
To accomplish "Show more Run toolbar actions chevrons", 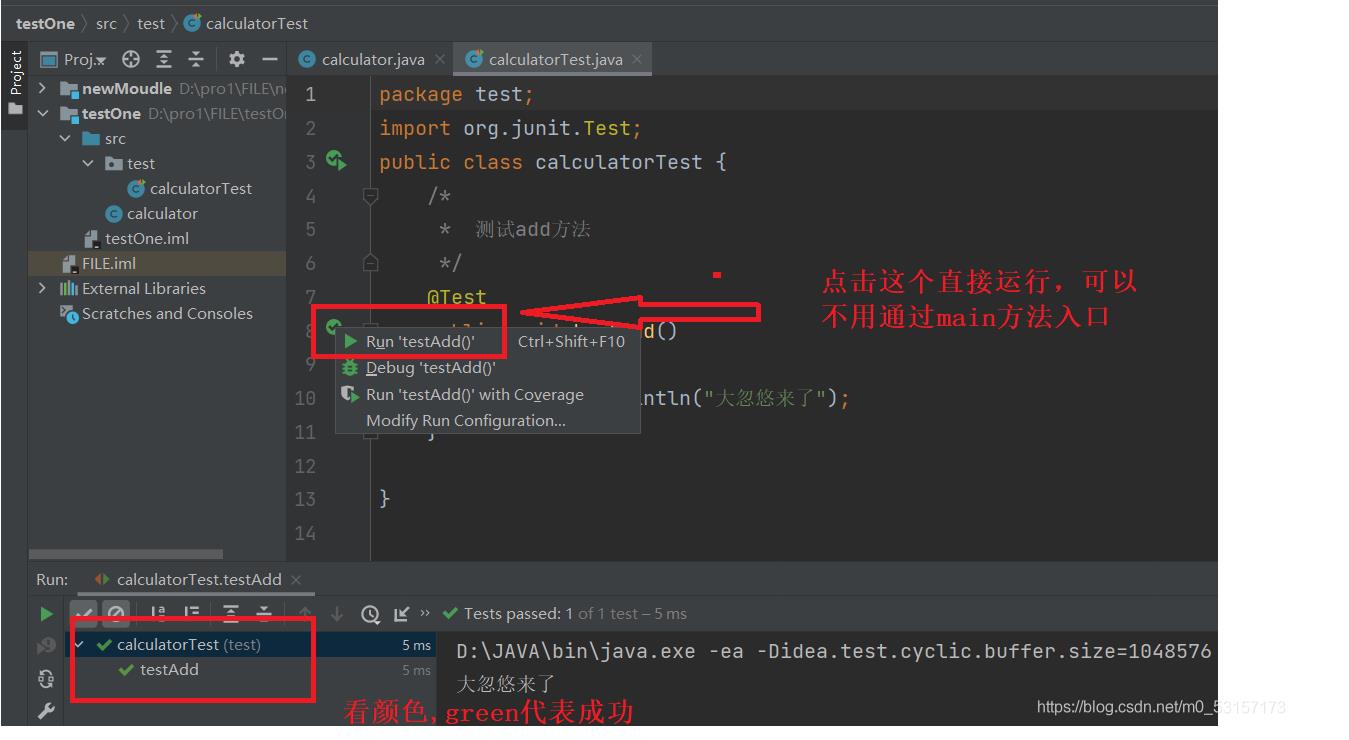I will pos(425,613).
